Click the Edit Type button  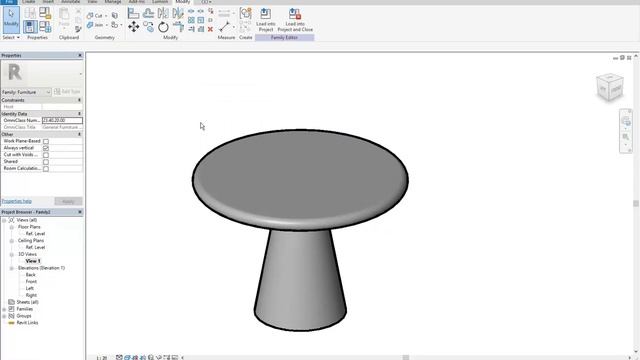(67, 92)
